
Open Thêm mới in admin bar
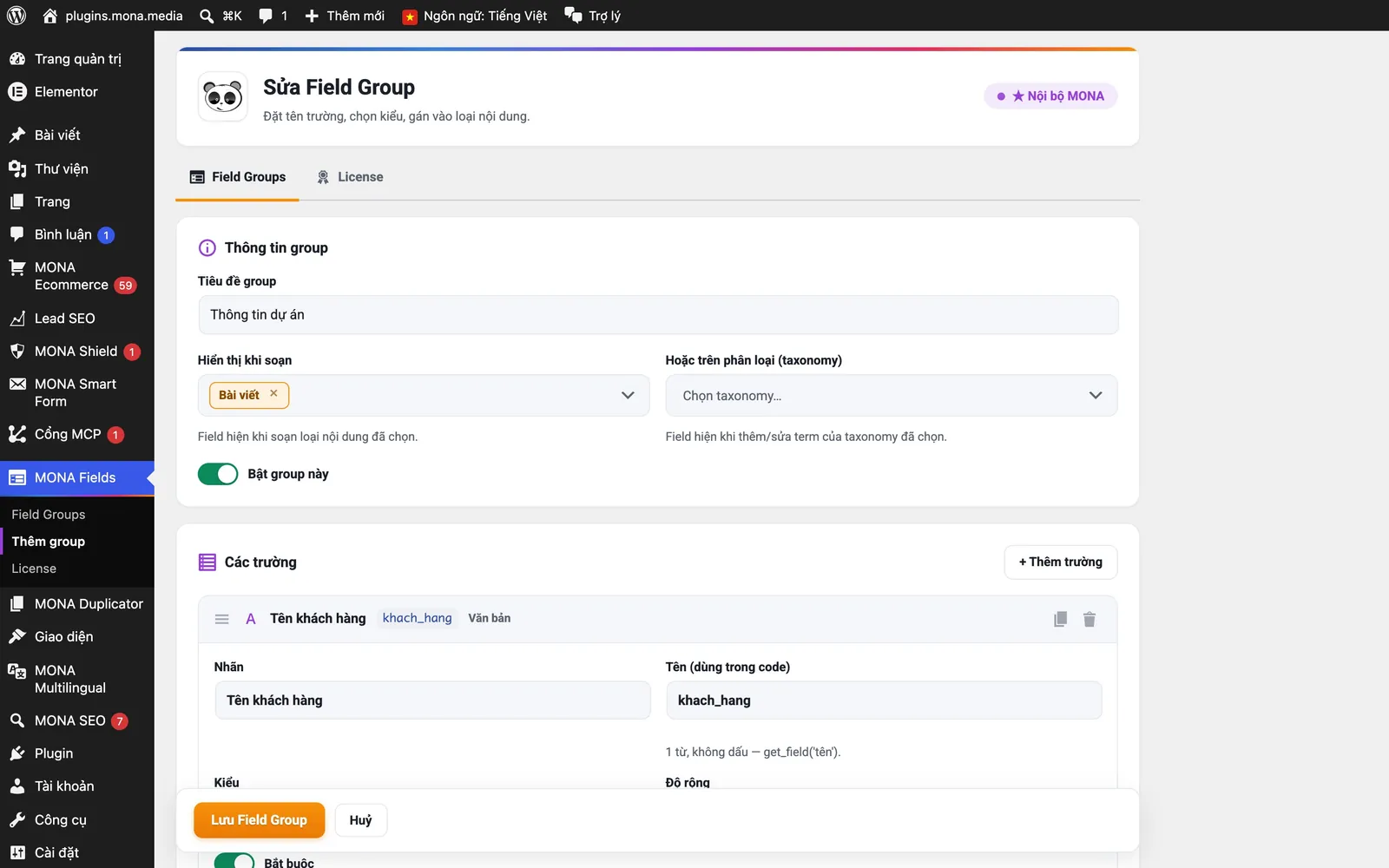(x=345, y=16)
